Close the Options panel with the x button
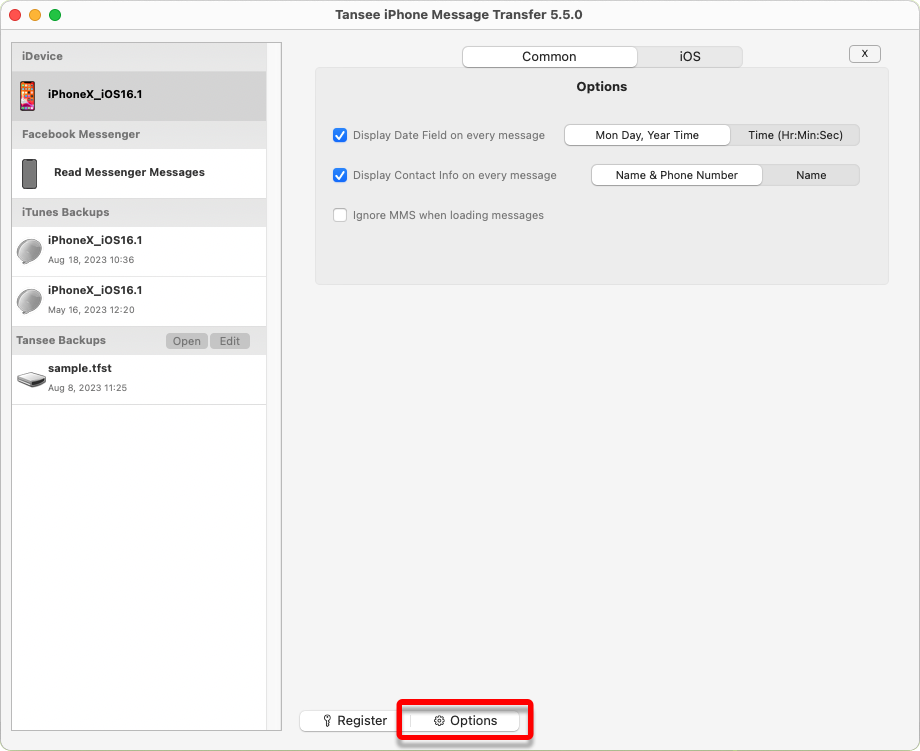This screenshot has height=751, width=920. click(865, 53)
